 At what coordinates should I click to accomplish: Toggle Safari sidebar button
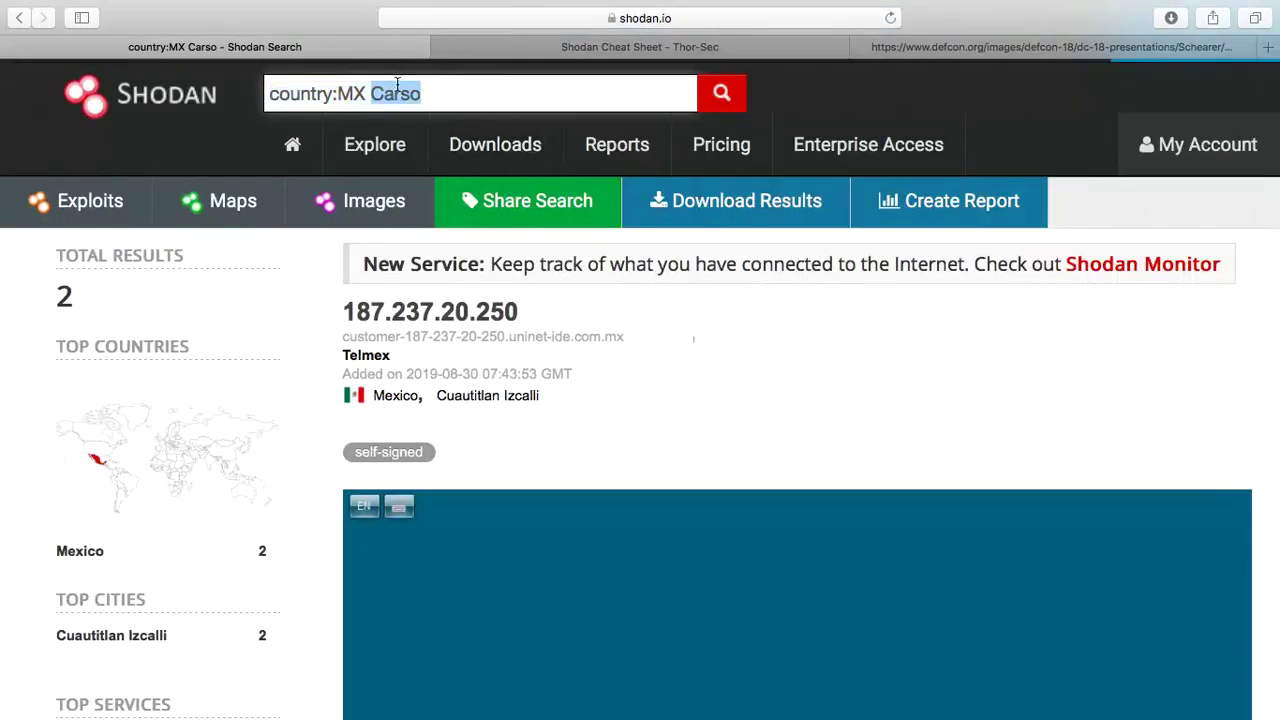click(x=82, y=17)
